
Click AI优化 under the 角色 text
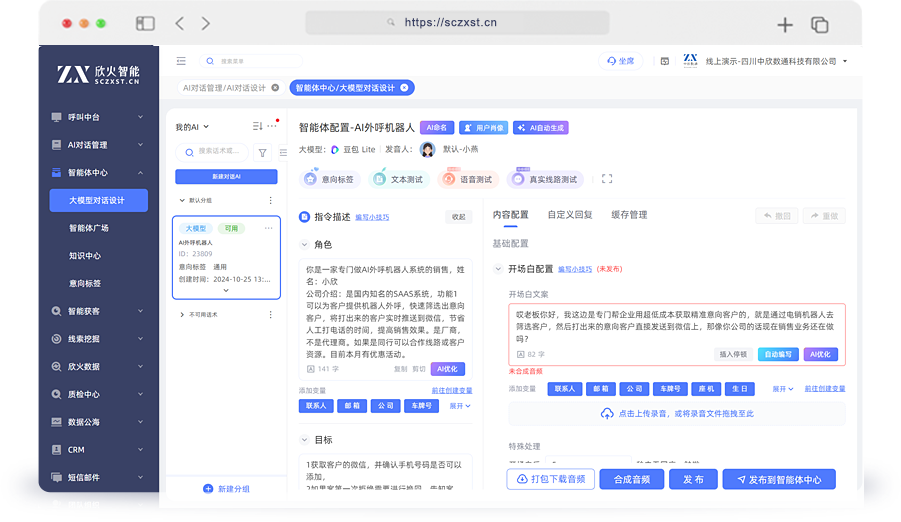point(448,369)
